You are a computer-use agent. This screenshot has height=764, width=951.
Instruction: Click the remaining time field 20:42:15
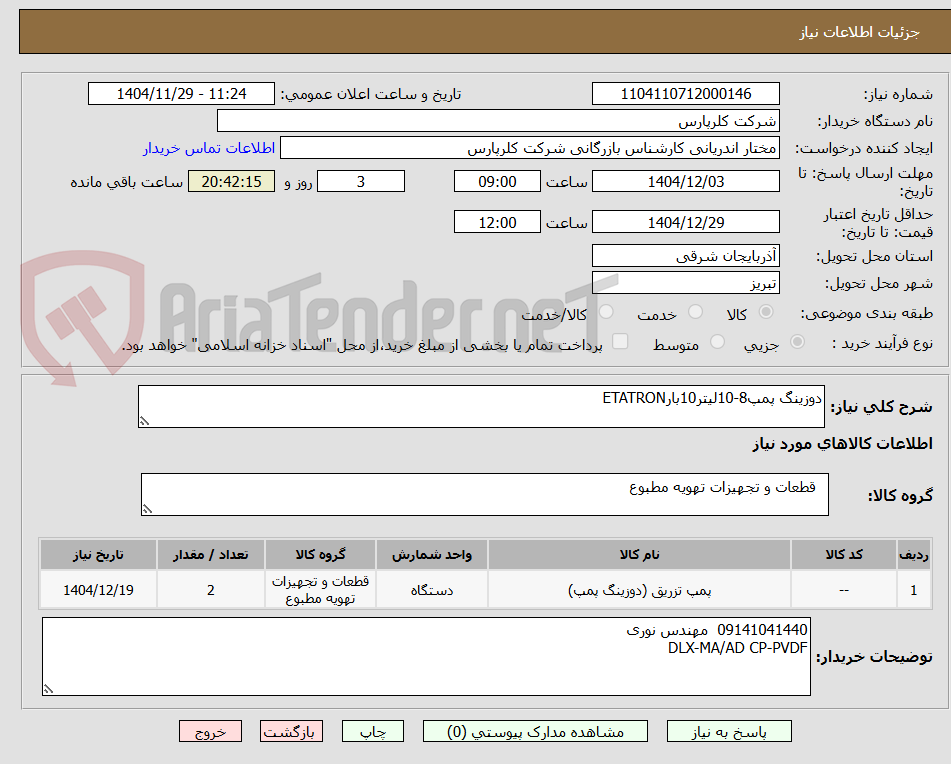[231, 181]
